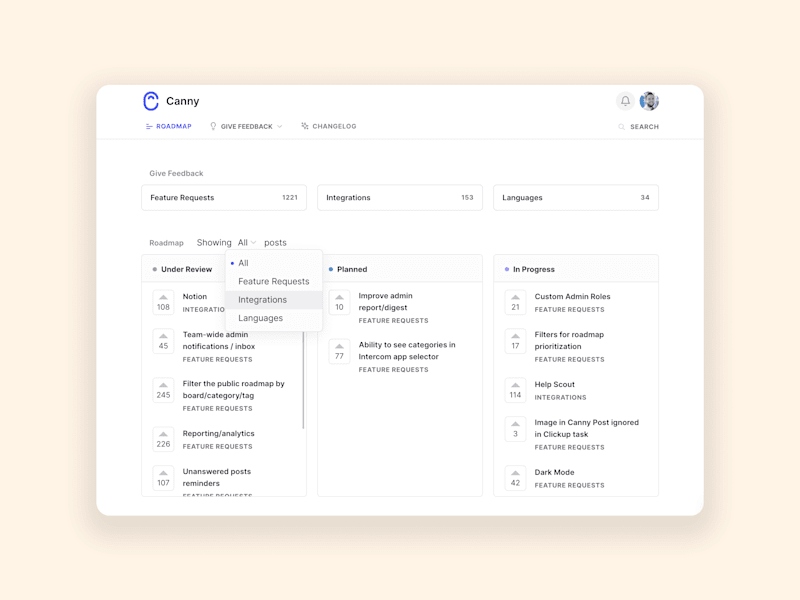Choose Languages from filter list

pos(274,318)
